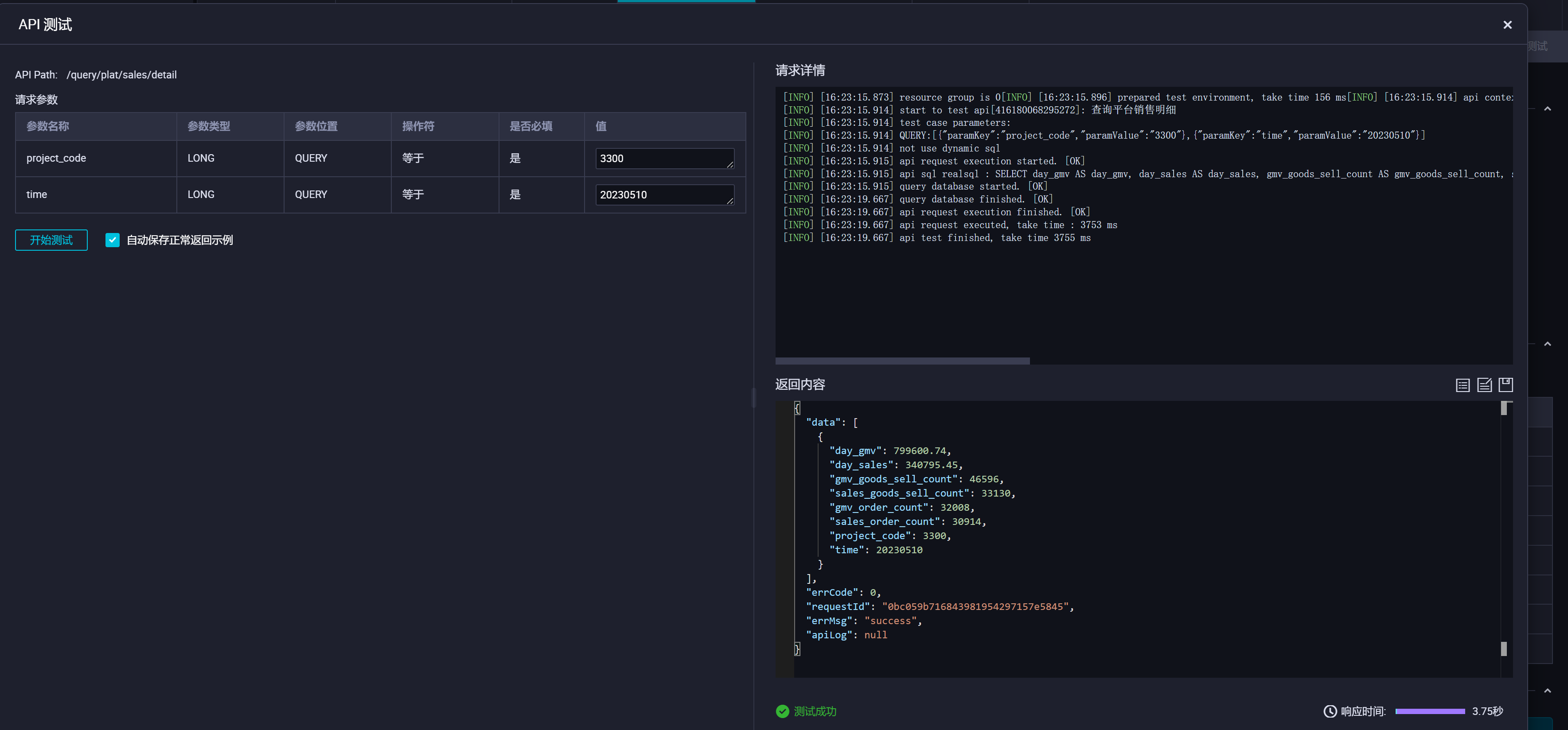The image size is (1568, 730).
Task: Click 等于 operator in project_code row
Action: click(413, 158)
